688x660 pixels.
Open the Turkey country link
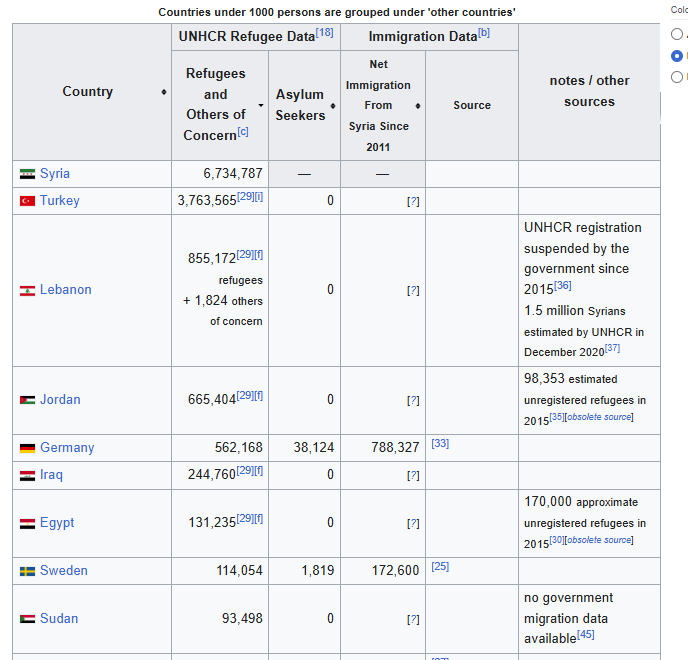(x=60, y=201)
